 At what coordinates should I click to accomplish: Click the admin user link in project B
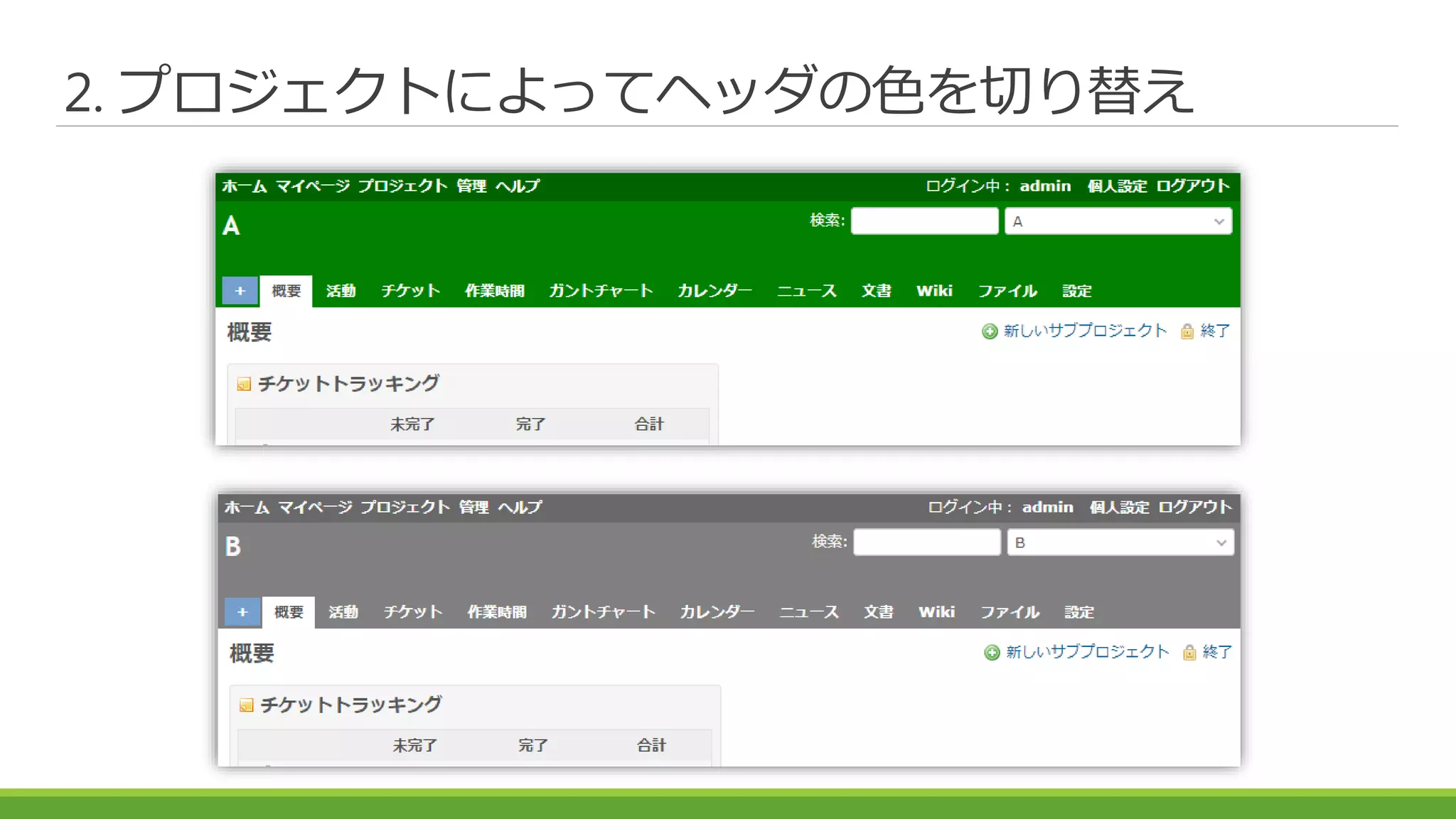click(x=1048, y=508)
